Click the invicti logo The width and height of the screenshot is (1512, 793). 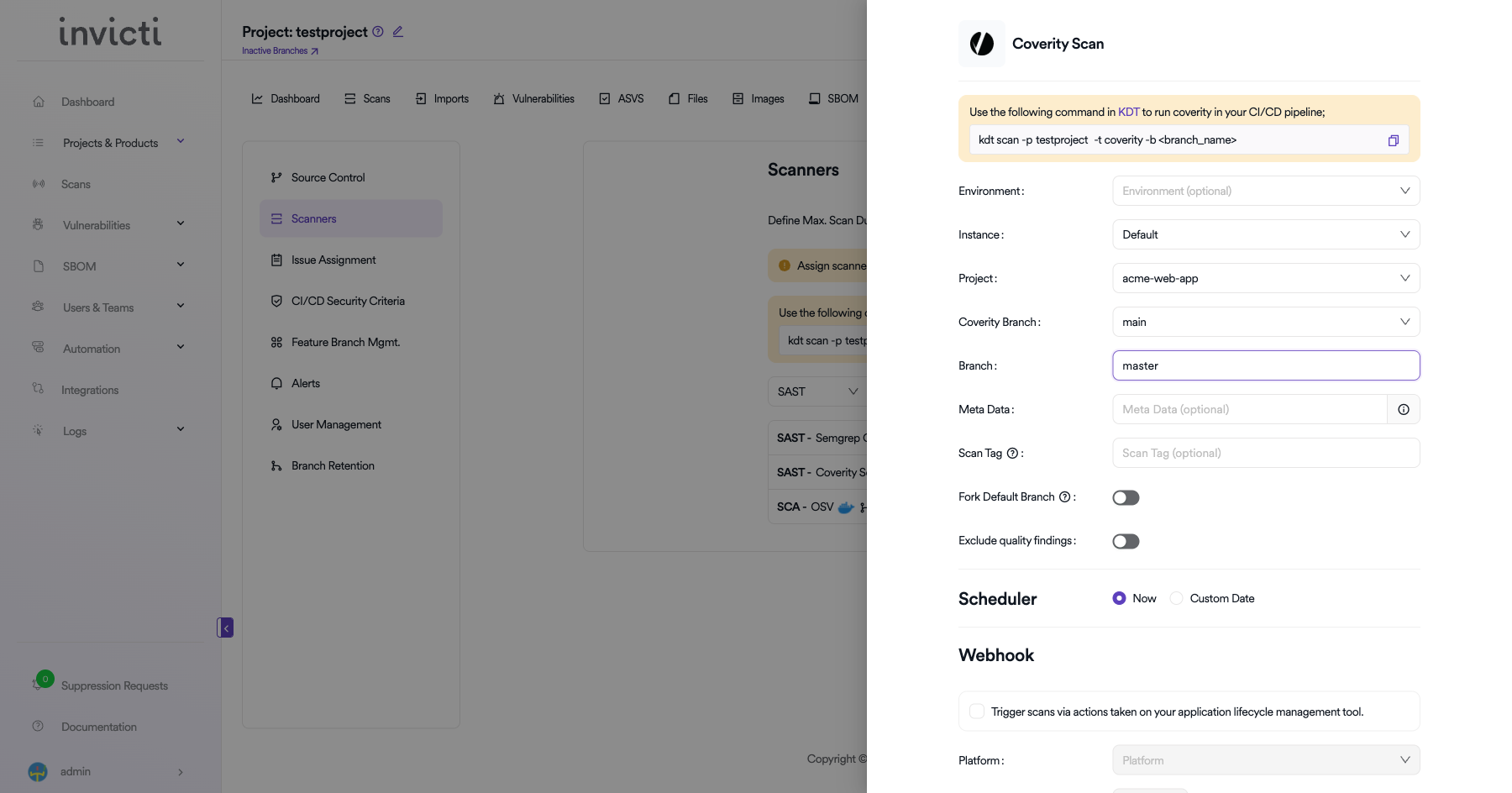click(x=110, y=32)
